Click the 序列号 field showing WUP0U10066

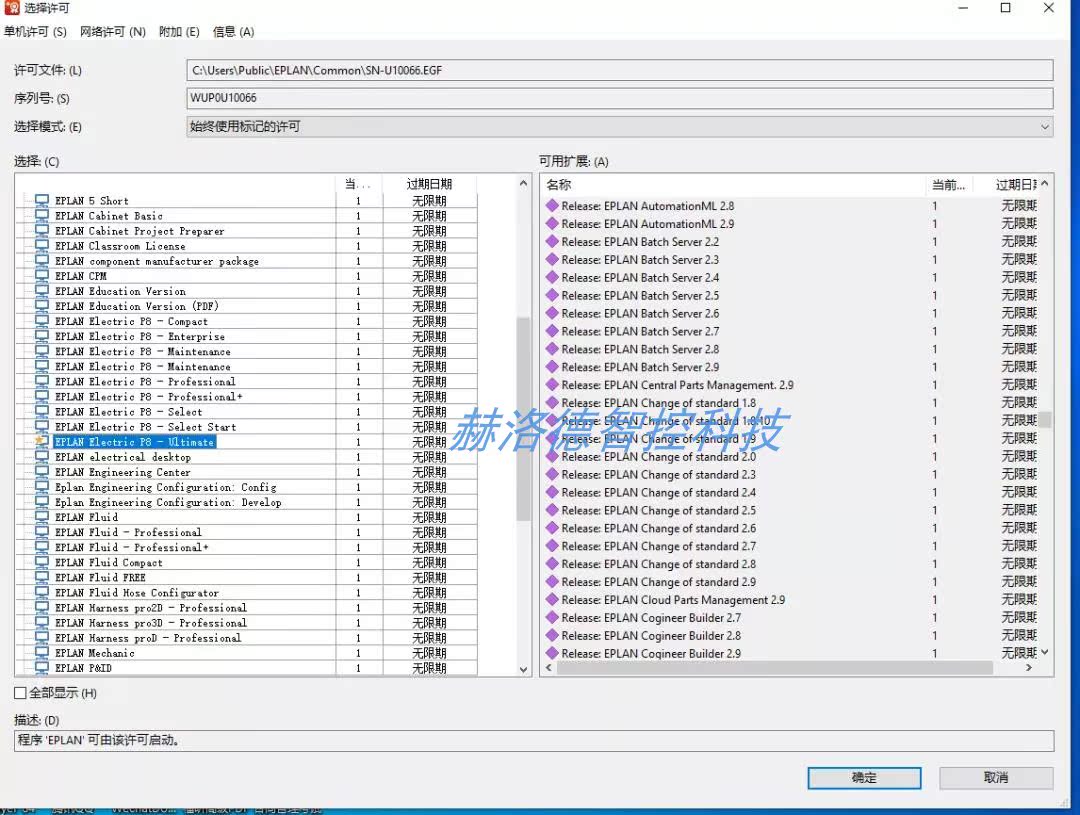tap(619, 98)
